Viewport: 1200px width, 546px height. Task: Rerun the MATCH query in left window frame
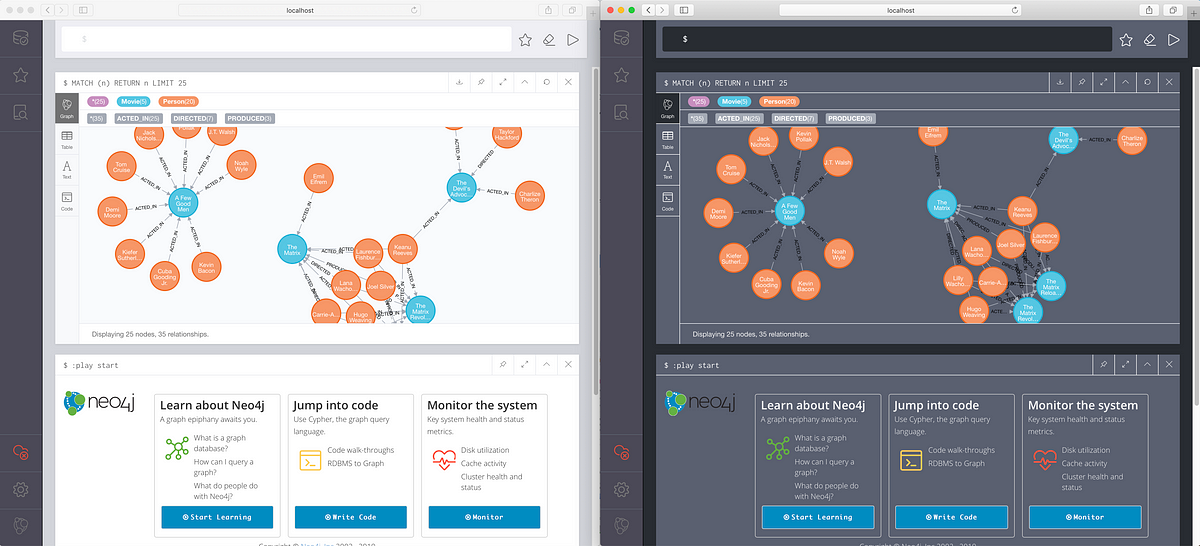(546, 82)
